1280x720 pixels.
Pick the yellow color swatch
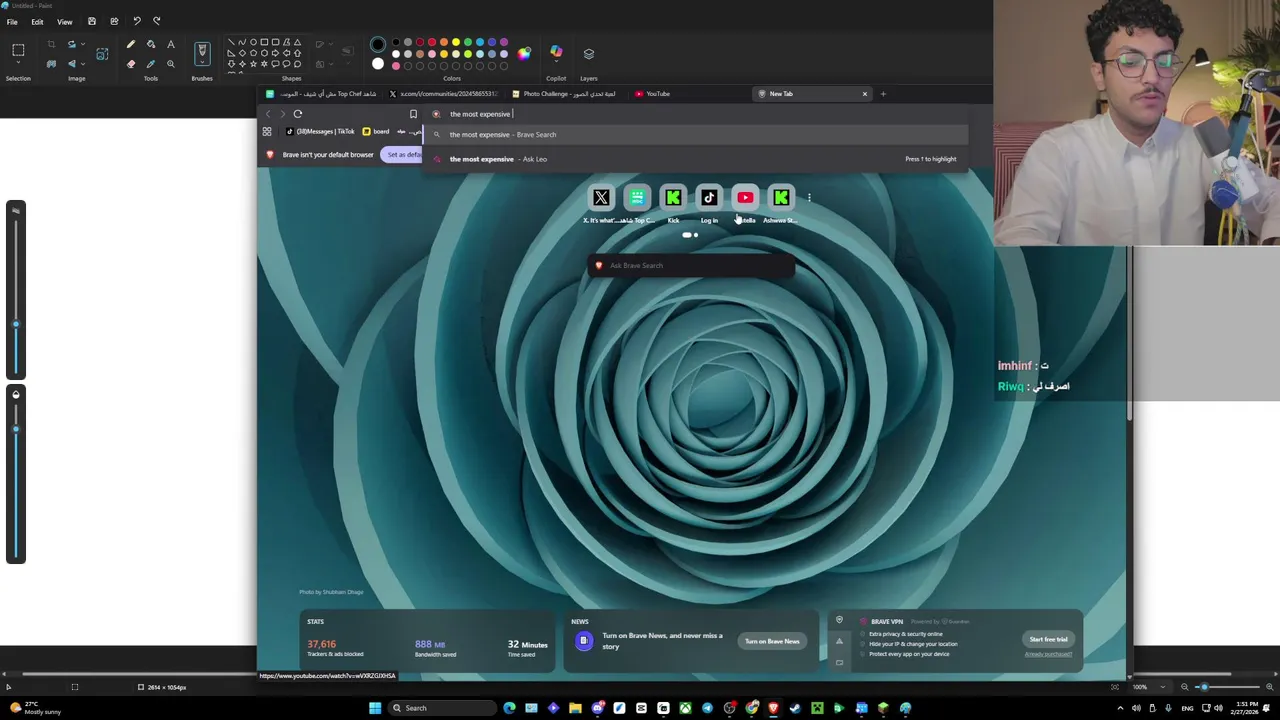[x=456, y=43]
